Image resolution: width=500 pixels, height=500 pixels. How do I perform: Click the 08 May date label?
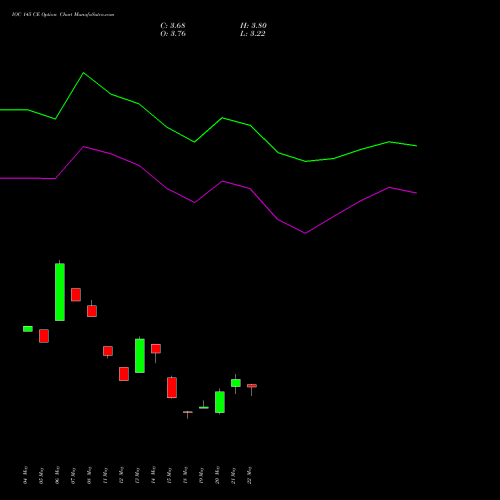[x=90, y=475]
